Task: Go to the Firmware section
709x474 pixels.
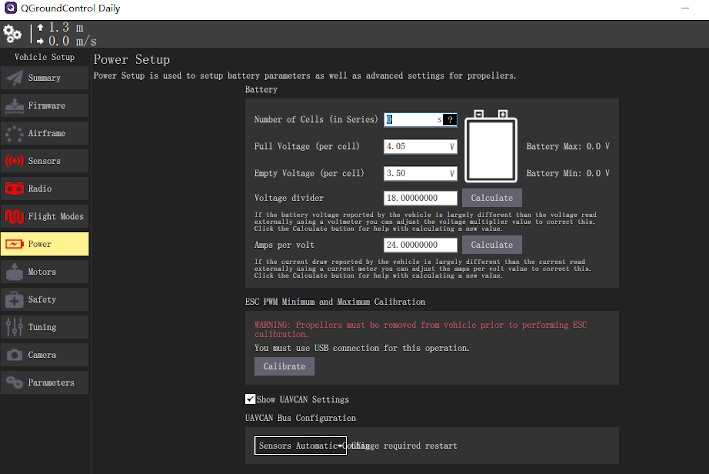Action: (45, 105)
